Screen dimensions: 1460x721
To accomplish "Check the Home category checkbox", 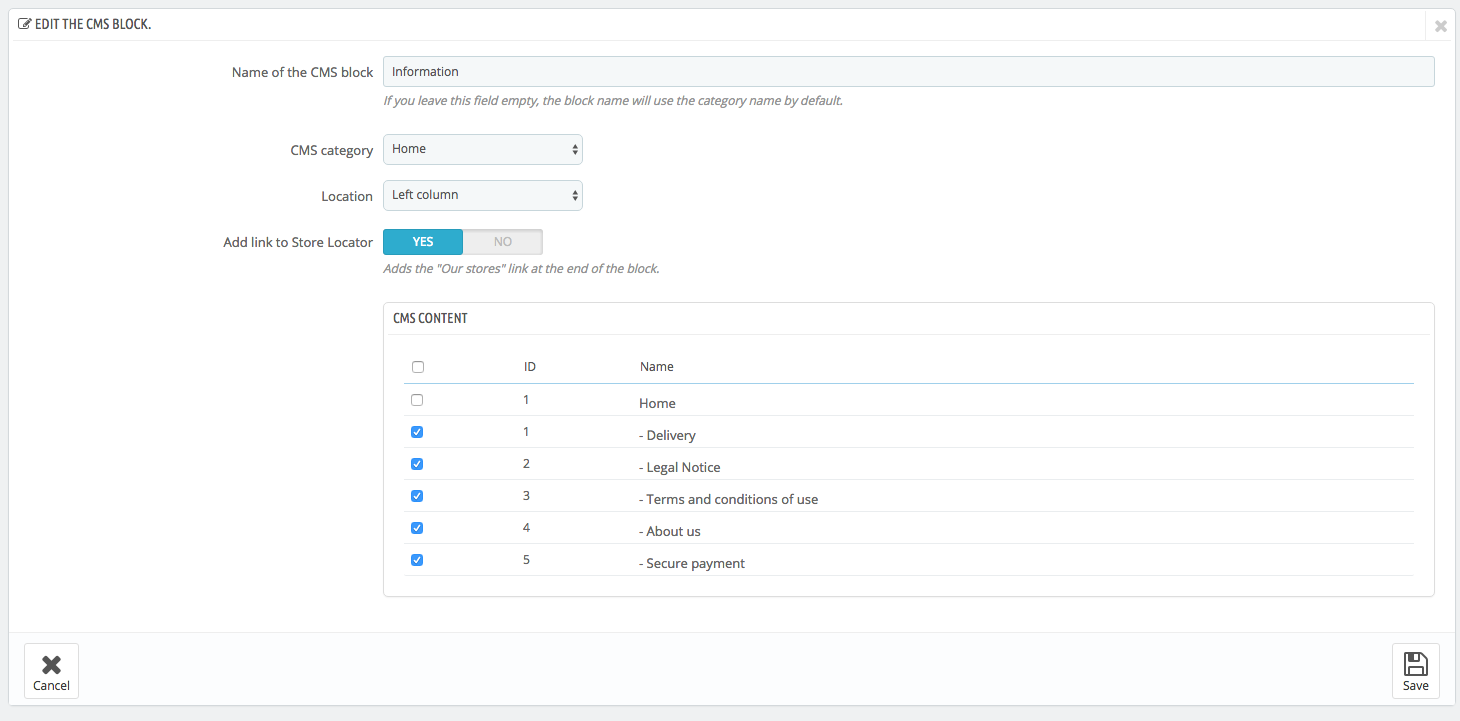I will [417, 400].
